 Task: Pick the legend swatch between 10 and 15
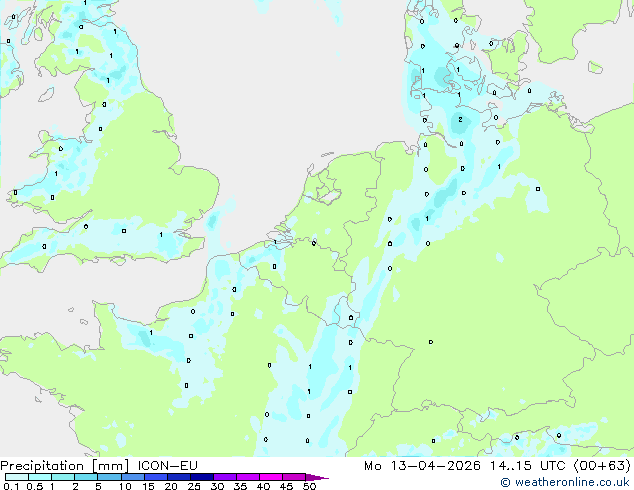click(x=133, y=477)
